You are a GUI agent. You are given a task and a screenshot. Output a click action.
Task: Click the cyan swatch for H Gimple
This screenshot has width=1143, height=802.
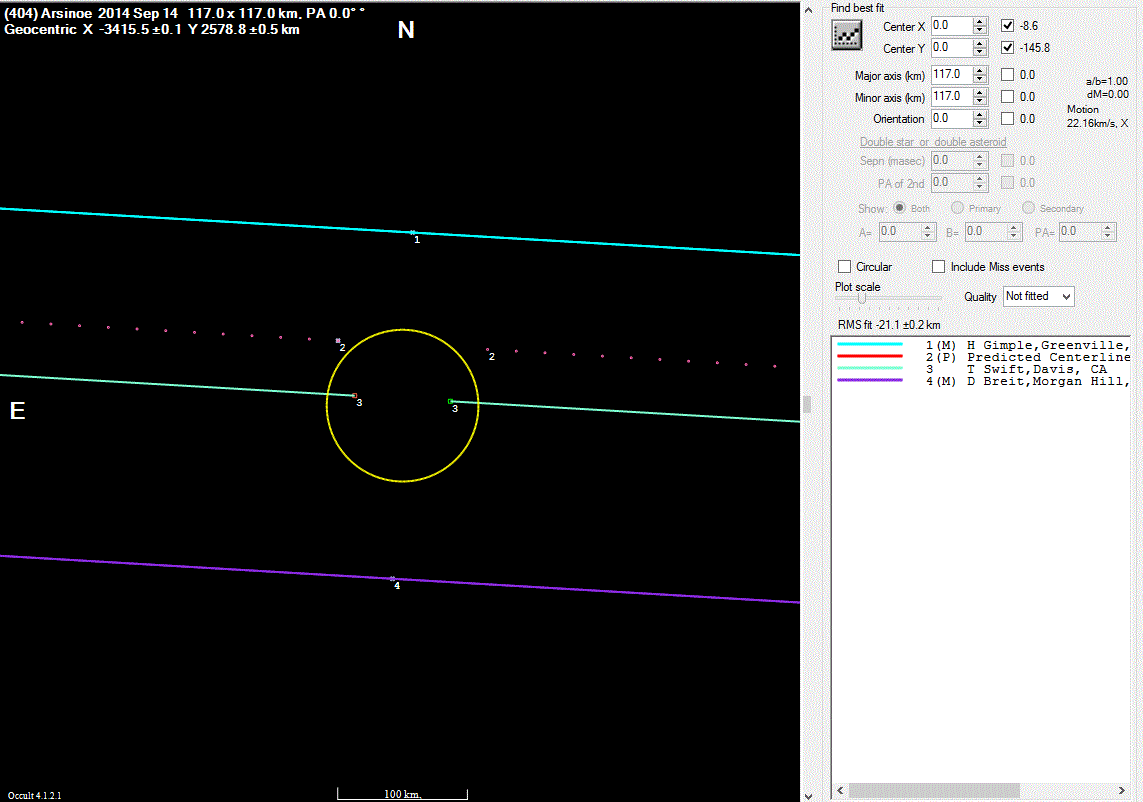[x=870, y=344]
